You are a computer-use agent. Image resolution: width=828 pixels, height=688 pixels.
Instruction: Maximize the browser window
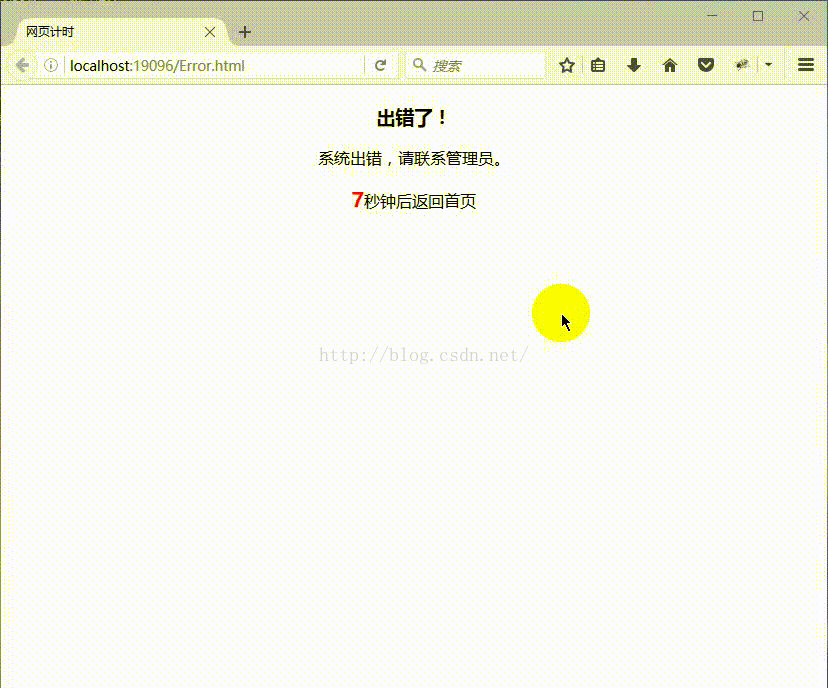pos(758,16)
